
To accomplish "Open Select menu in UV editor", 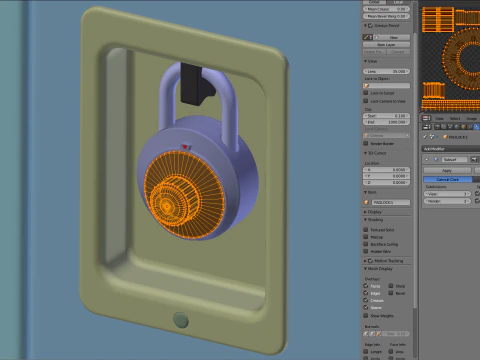I will point(455,119).
